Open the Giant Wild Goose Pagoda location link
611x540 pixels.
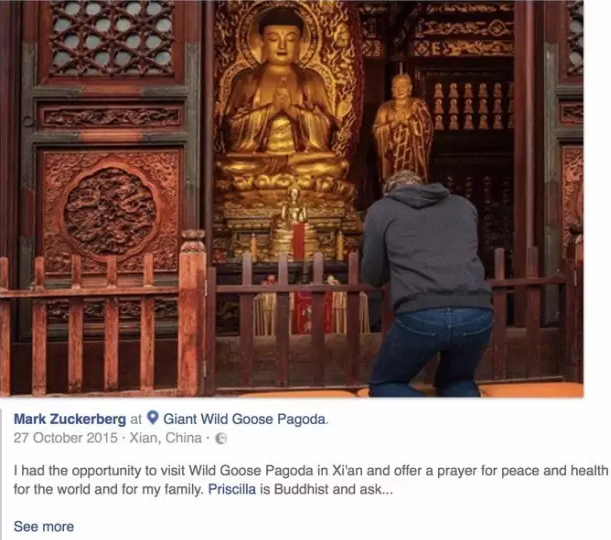point(245,419)
